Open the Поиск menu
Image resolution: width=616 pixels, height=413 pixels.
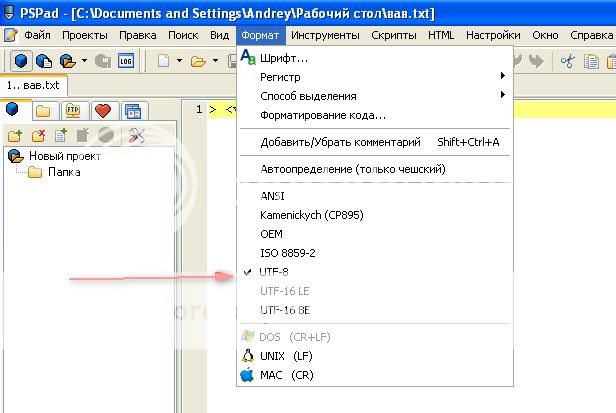tap(183, 35)
